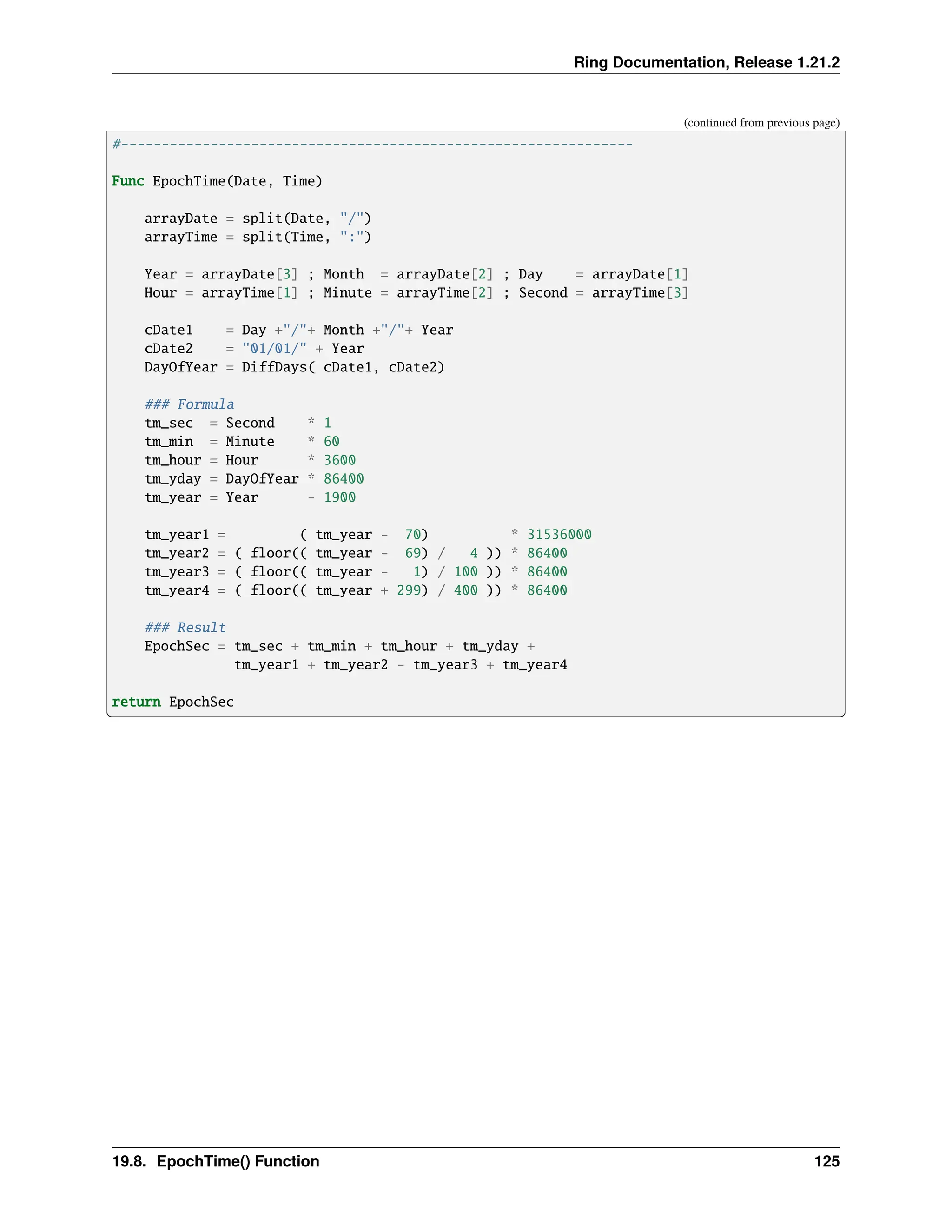Click the DiffDays( cDate1, cDate2) call

pos(343,367)
